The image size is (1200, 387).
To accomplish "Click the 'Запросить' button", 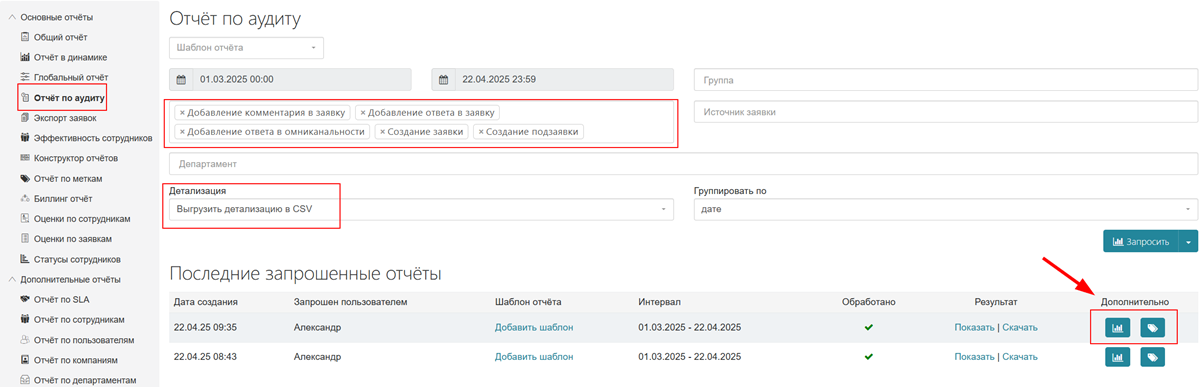I will tap(1141, 241).
